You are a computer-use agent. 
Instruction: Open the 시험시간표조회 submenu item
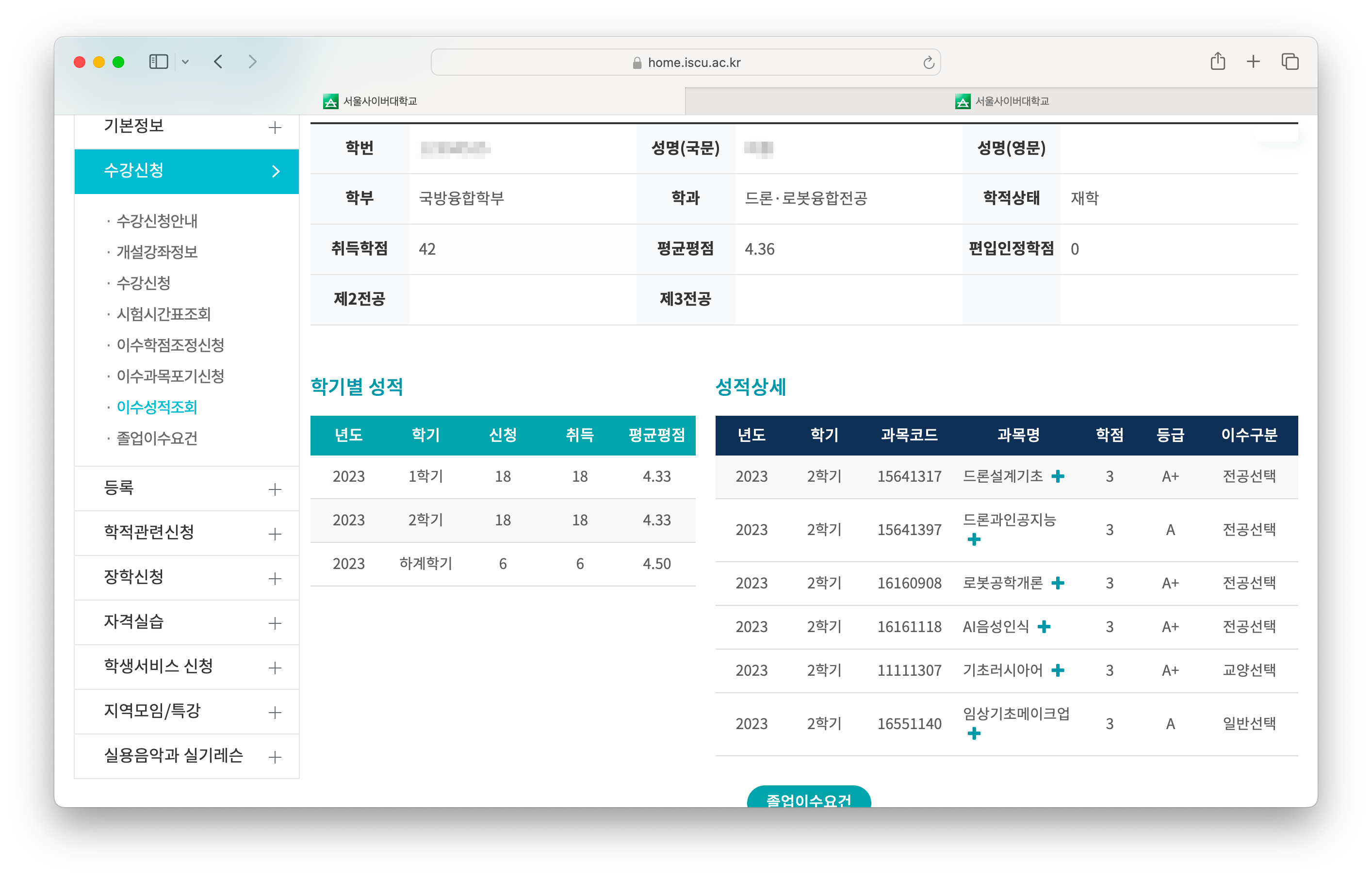click(164, 314)
